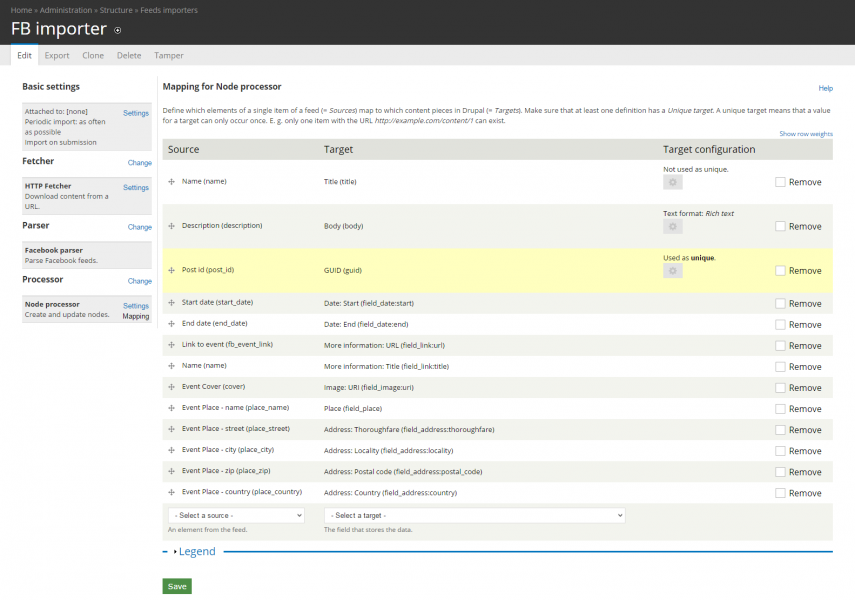This screenshot has height=600, width=855.
Task: Check Remove for Link to event mapping
Action: click(780, 346)
